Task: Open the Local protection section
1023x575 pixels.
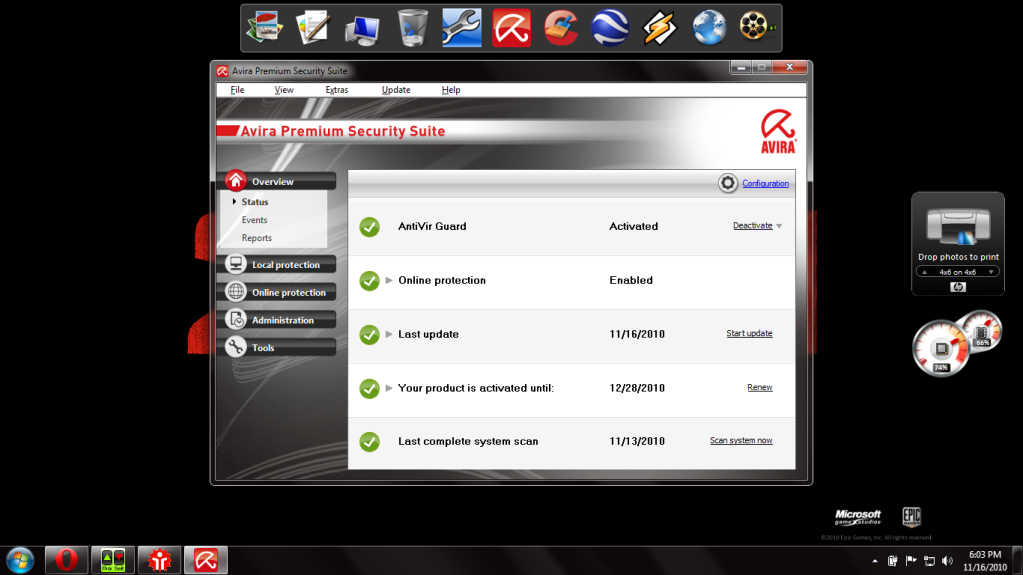Action: pyautogui.click(x=281, y=264)
